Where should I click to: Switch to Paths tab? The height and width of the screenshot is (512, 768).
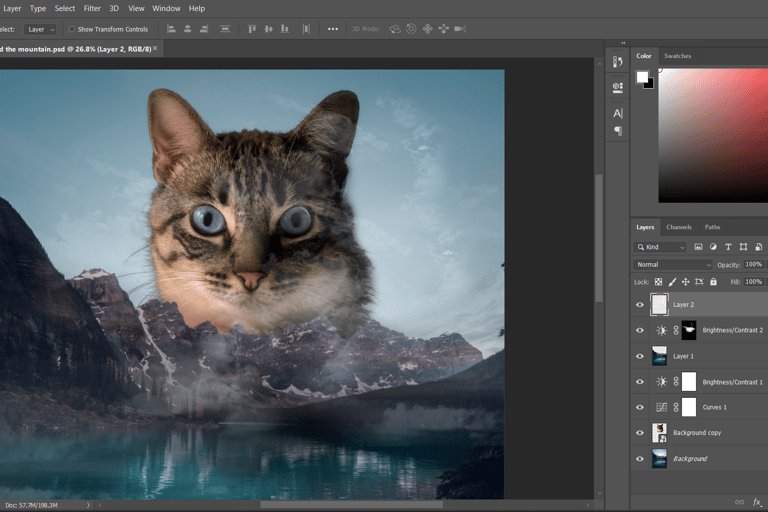click(x=712, y=227)
